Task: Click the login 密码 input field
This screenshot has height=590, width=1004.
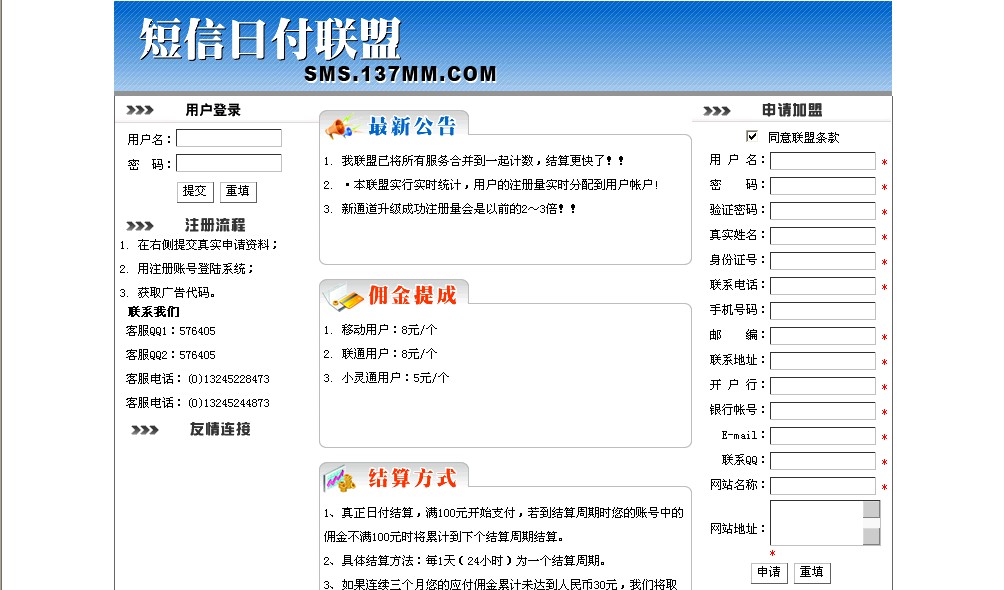Action: [229, 163]
